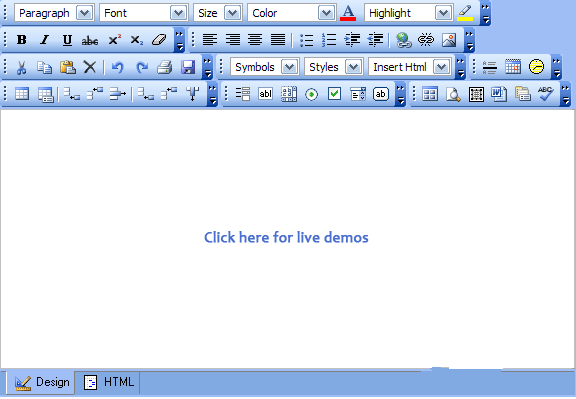Expand overflow of the bold/italic toolbar
The height and width of the screenshot is (399, 576).
[179, 40]
